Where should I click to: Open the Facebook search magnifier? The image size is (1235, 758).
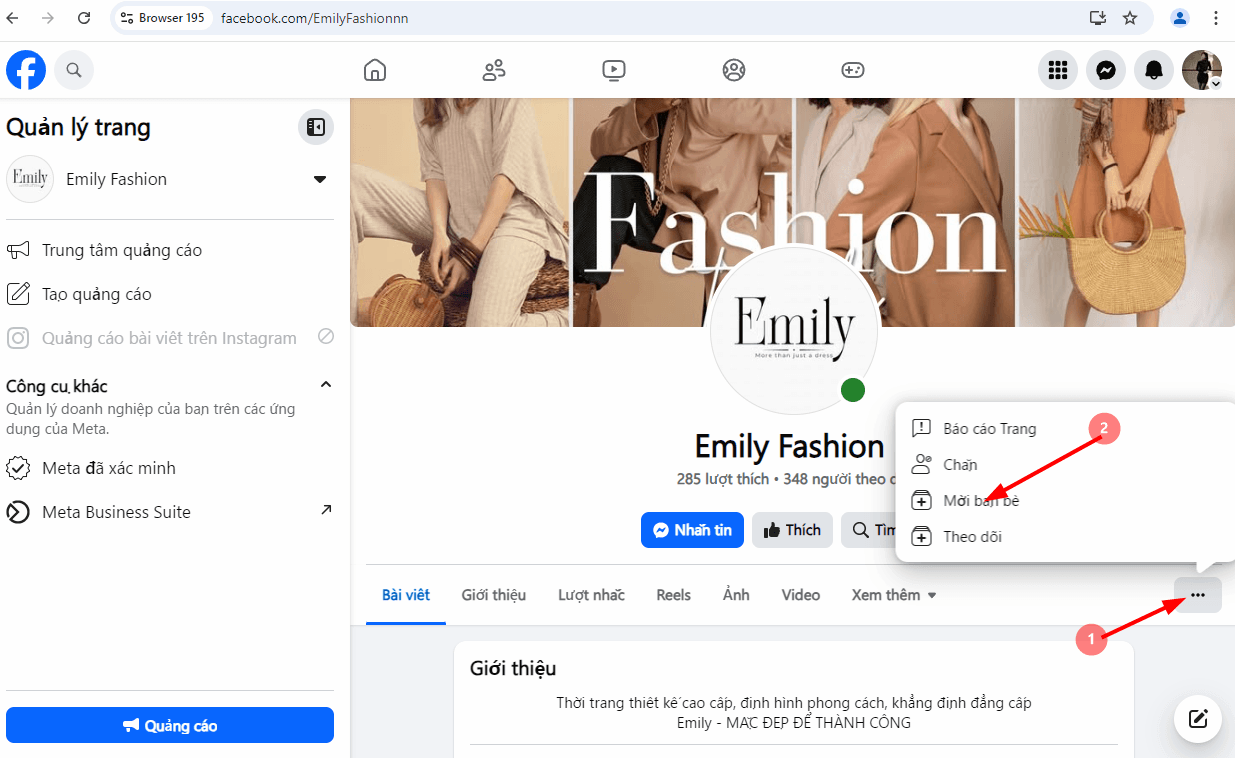[x=74, y=70]
